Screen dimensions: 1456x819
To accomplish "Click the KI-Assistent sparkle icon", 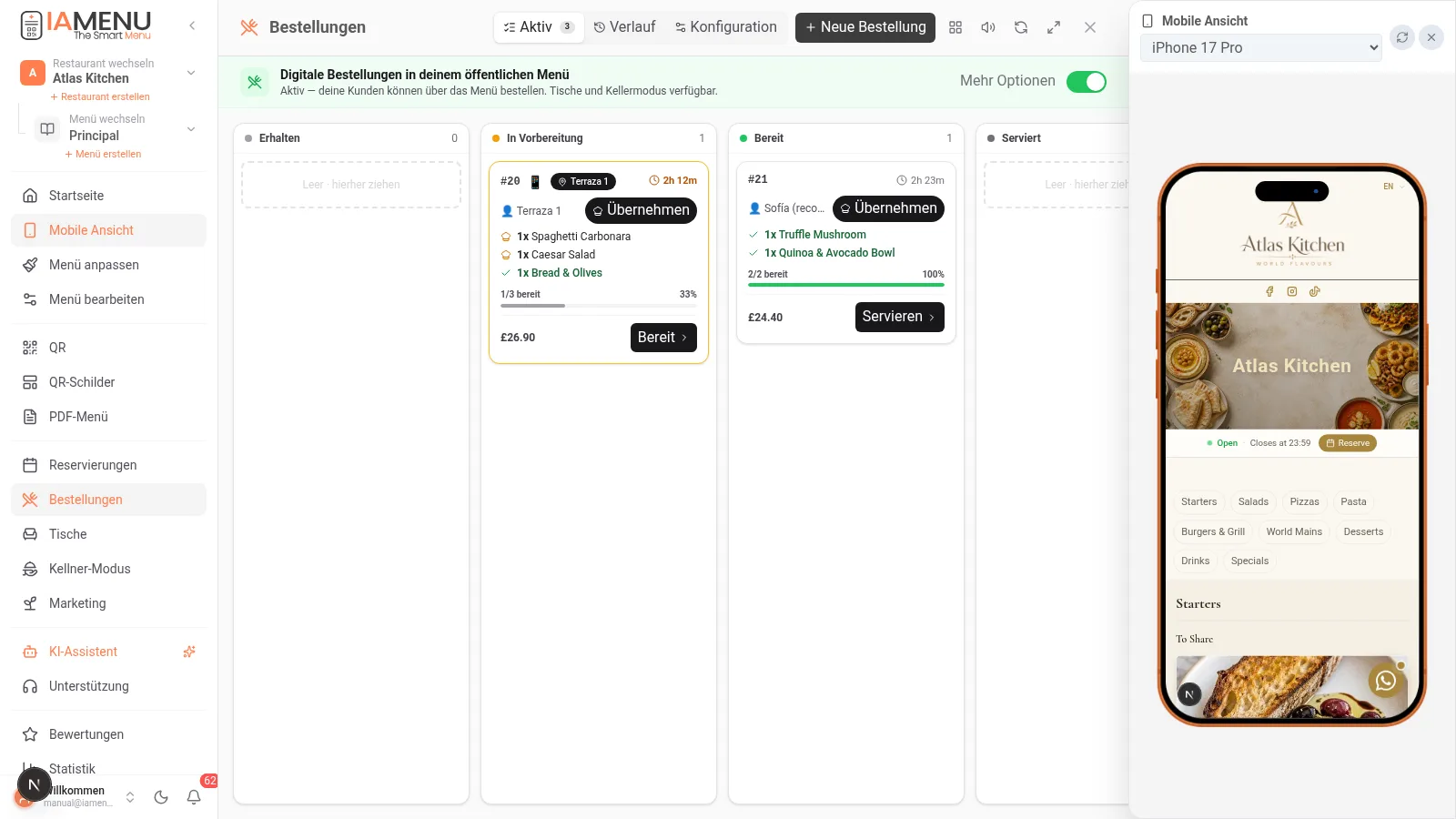I will pos(189,652).
